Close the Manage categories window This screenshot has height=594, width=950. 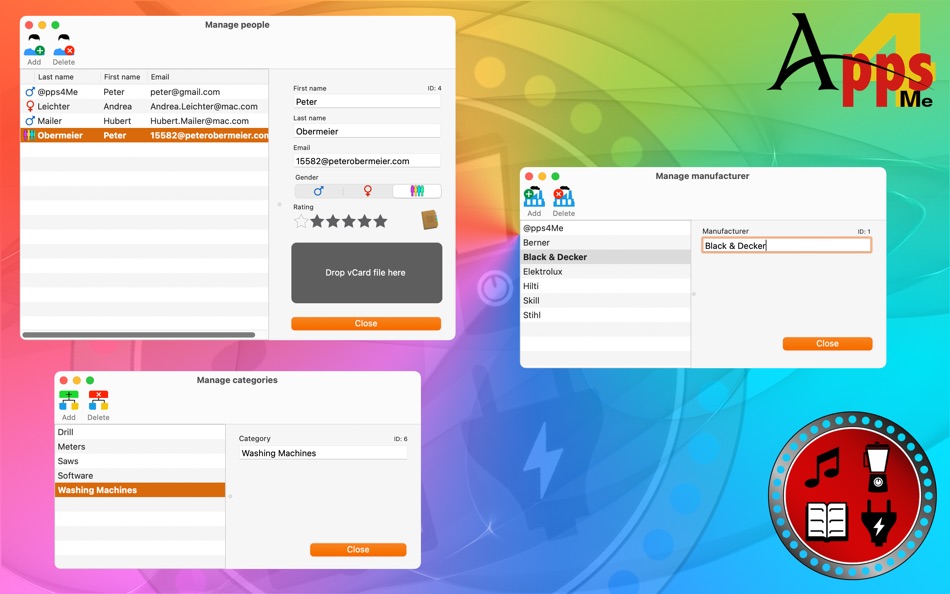coord(358,549)
